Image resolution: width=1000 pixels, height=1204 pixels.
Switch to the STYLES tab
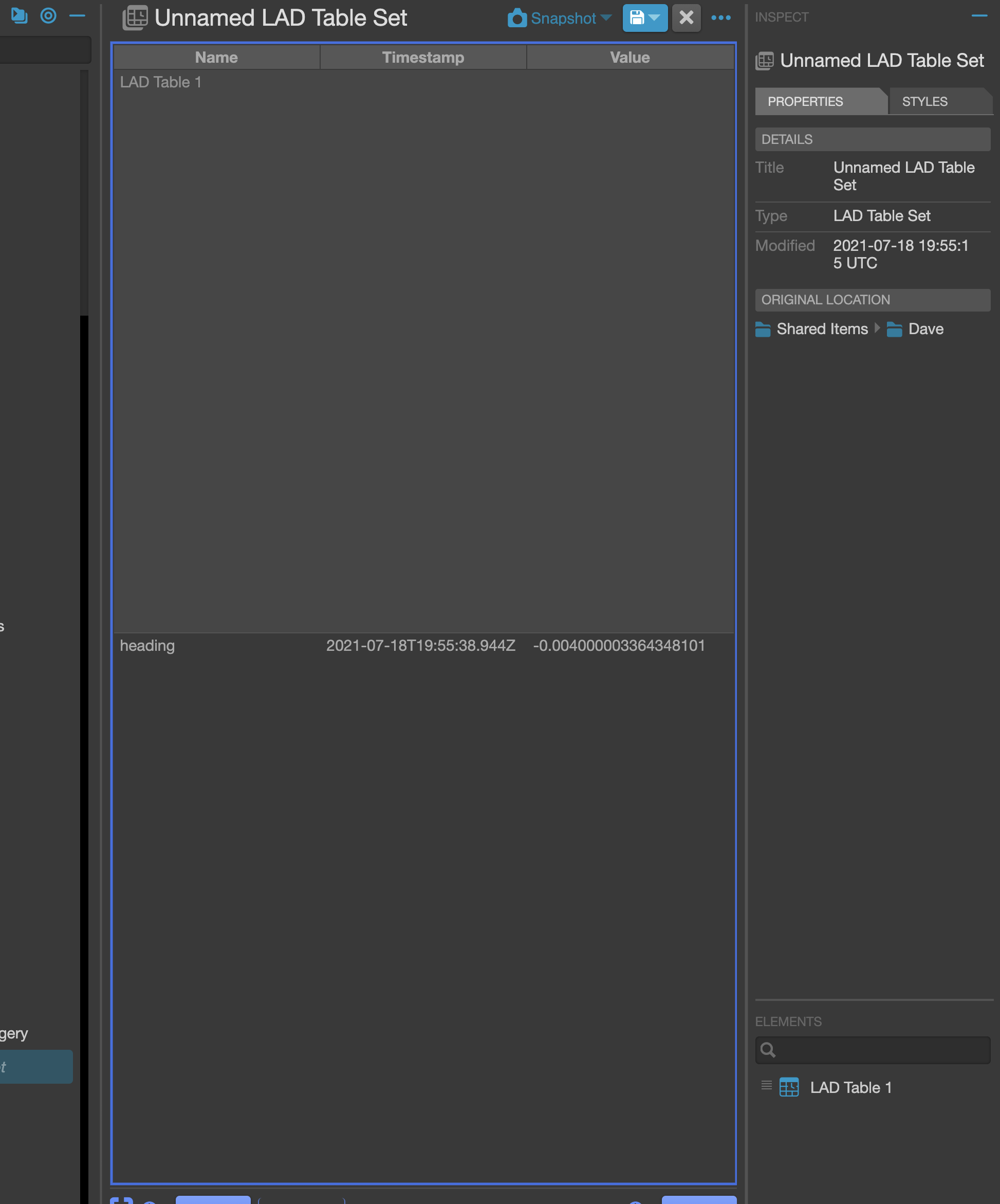pyautogui.click(x=924, y=101)
